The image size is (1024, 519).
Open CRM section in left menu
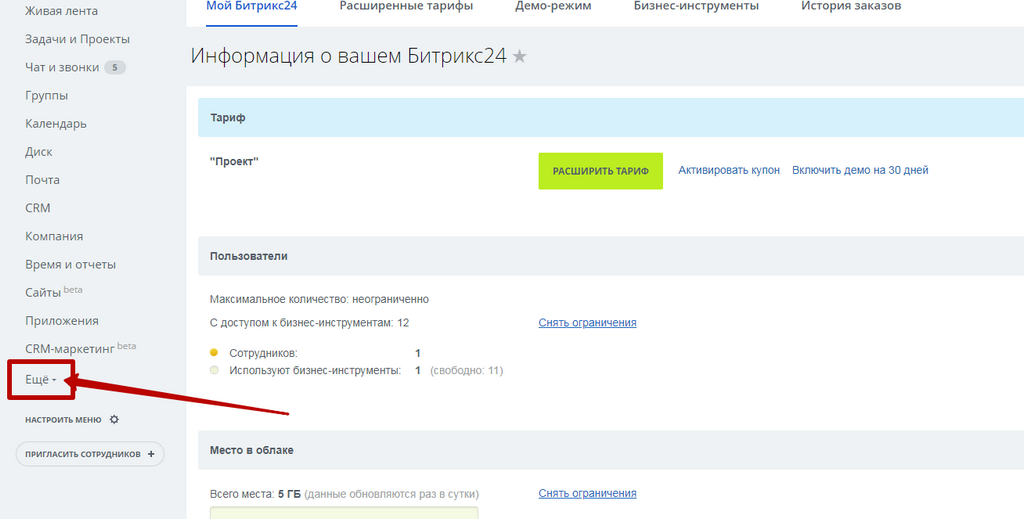point(38,208)
